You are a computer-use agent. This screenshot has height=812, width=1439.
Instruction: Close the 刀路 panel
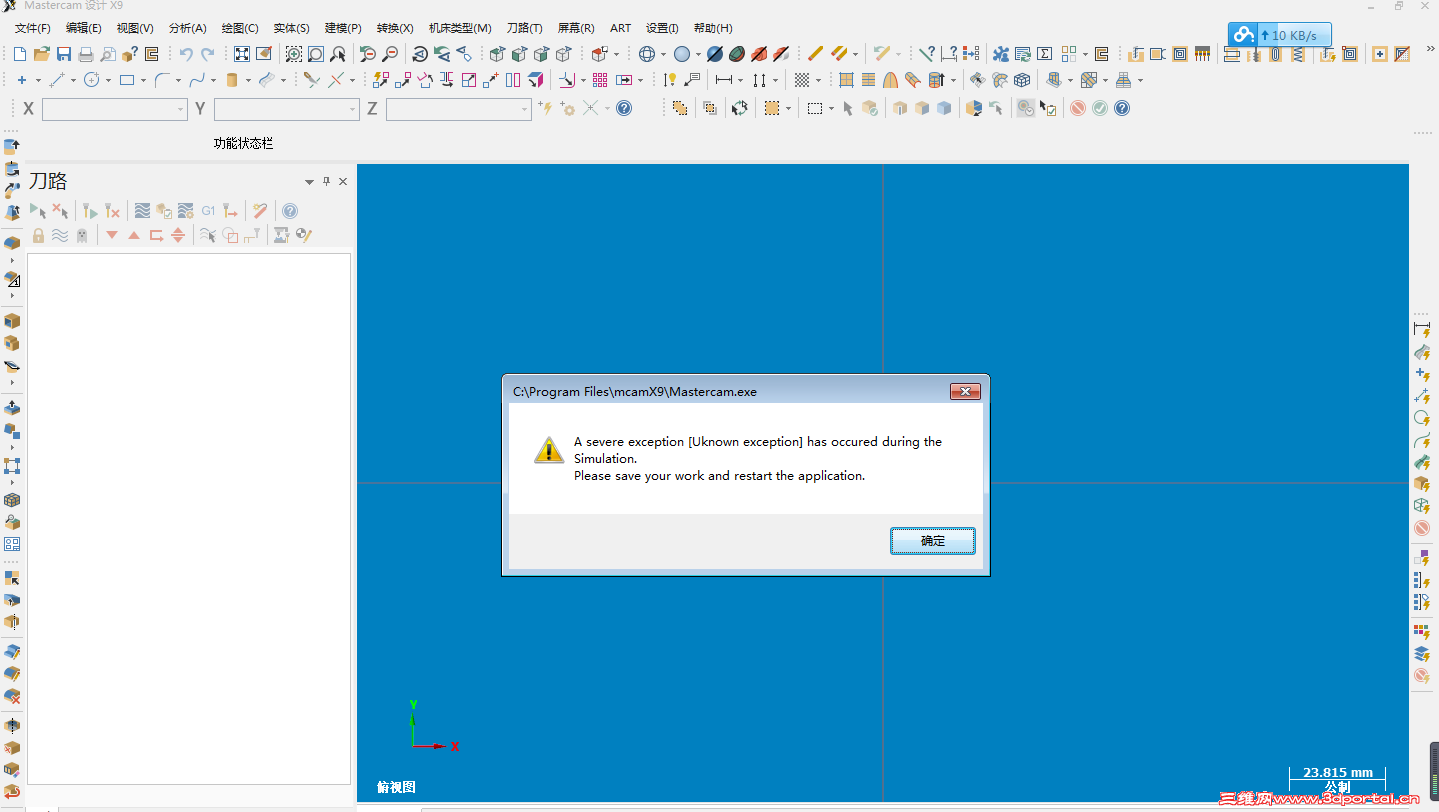(x=343, y=182)
